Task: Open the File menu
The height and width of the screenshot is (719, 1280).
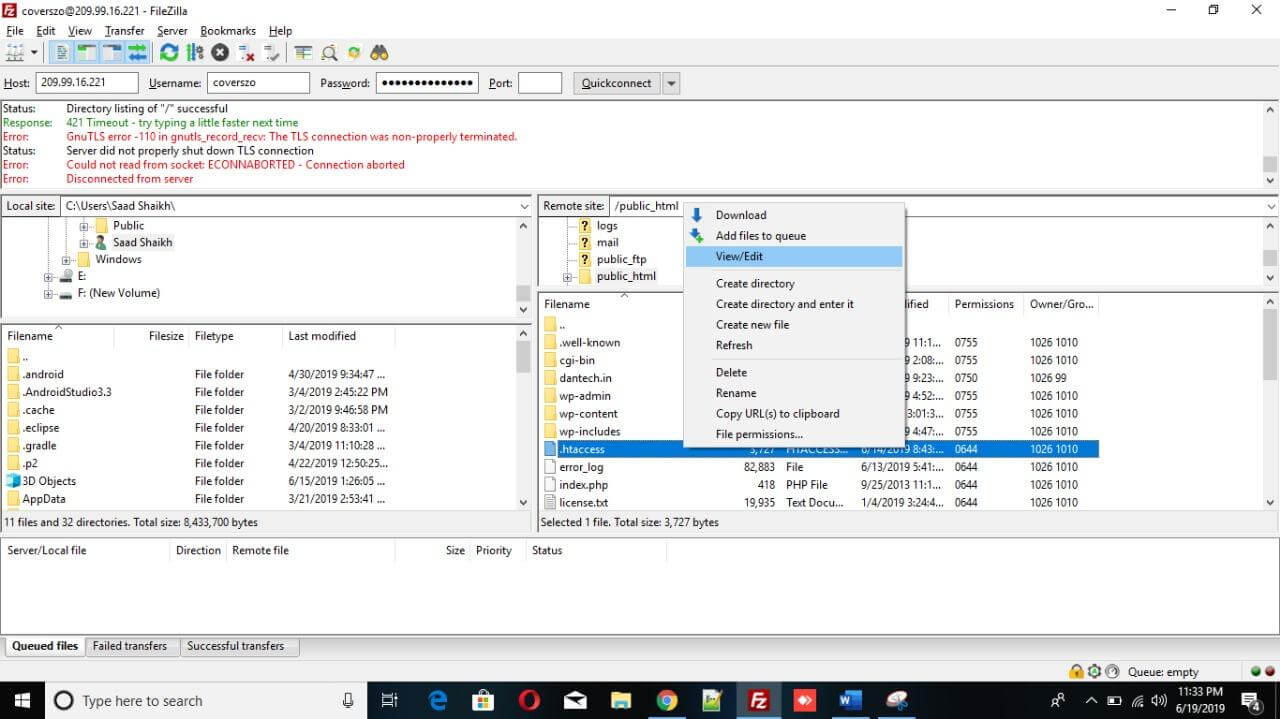Action: [14, 31]
